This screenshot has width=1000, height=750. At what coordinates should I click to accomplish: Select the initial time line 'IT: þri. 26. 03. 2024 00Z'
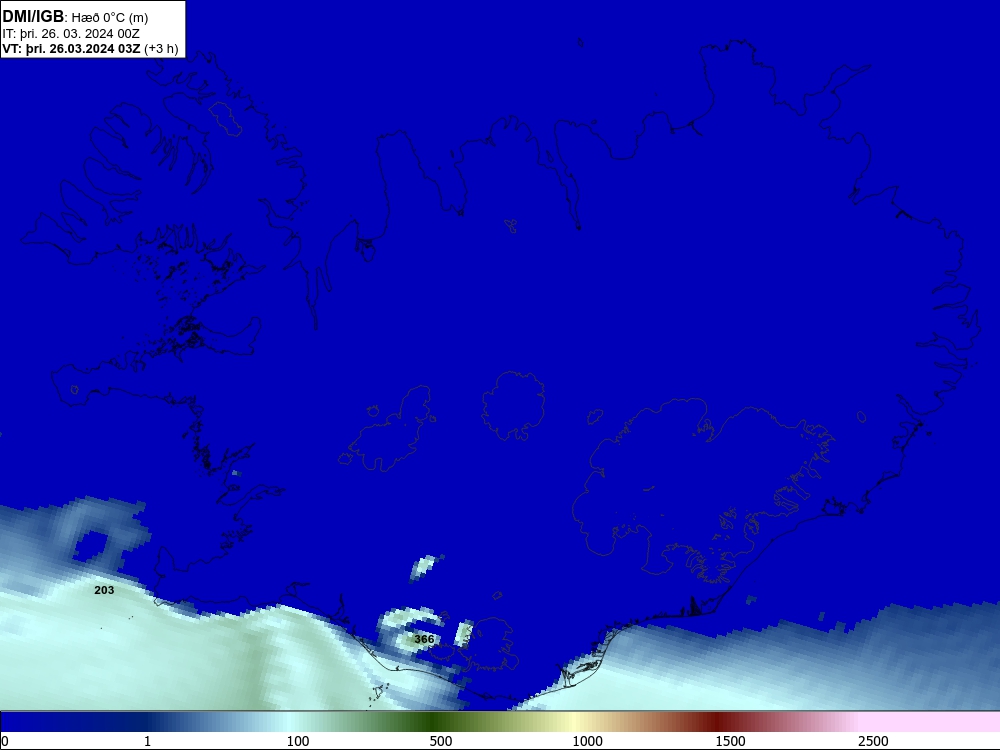pos(71,34)
